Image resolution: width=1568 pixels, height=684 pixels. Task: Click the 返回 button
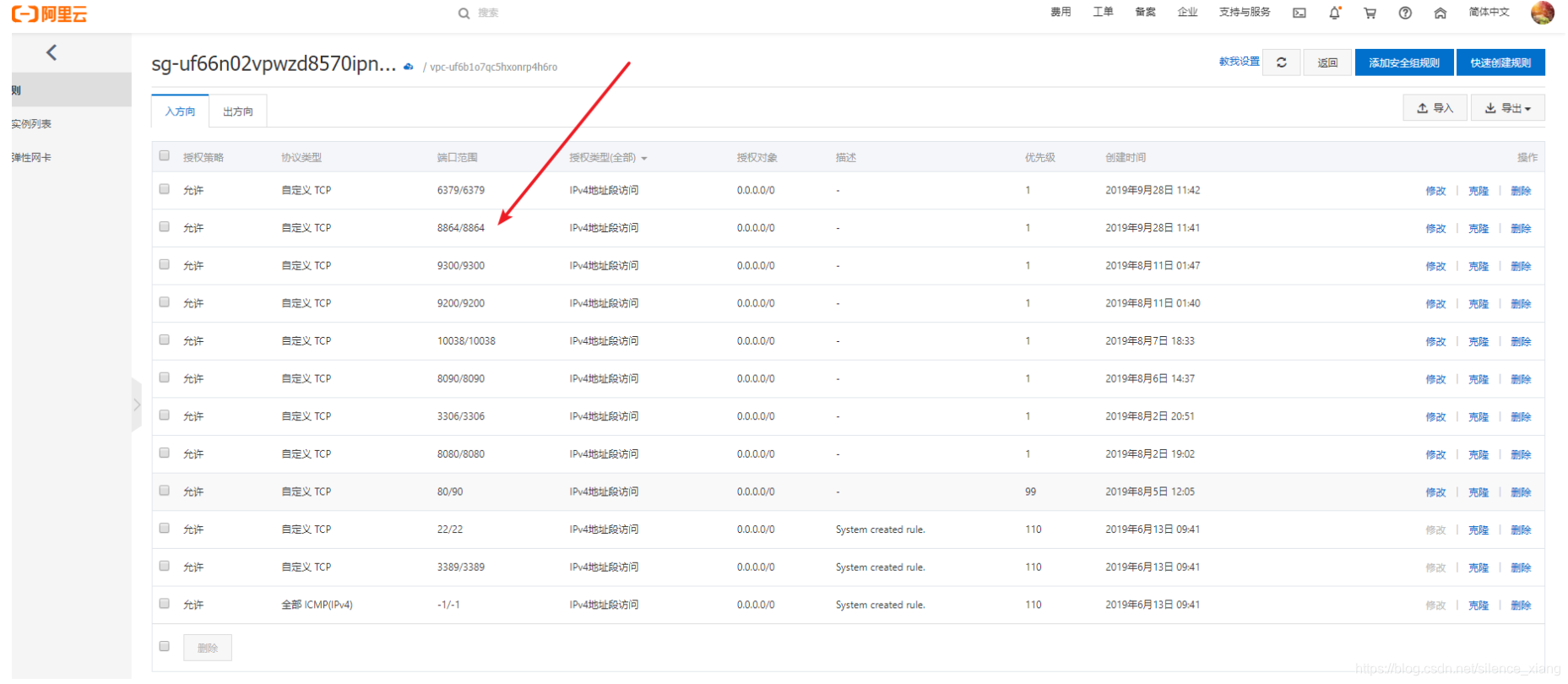pyautogui.click(x=1327, y=62)
